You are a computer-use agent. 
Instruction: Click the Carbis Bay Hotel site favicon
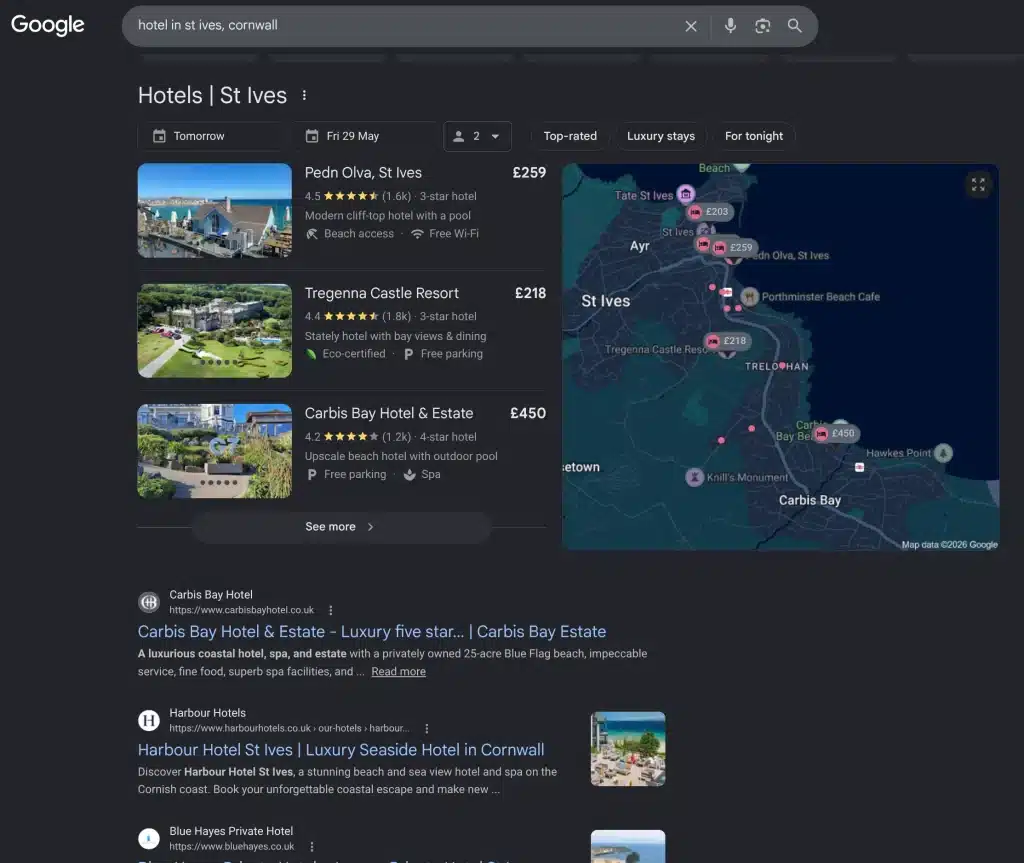149,602
